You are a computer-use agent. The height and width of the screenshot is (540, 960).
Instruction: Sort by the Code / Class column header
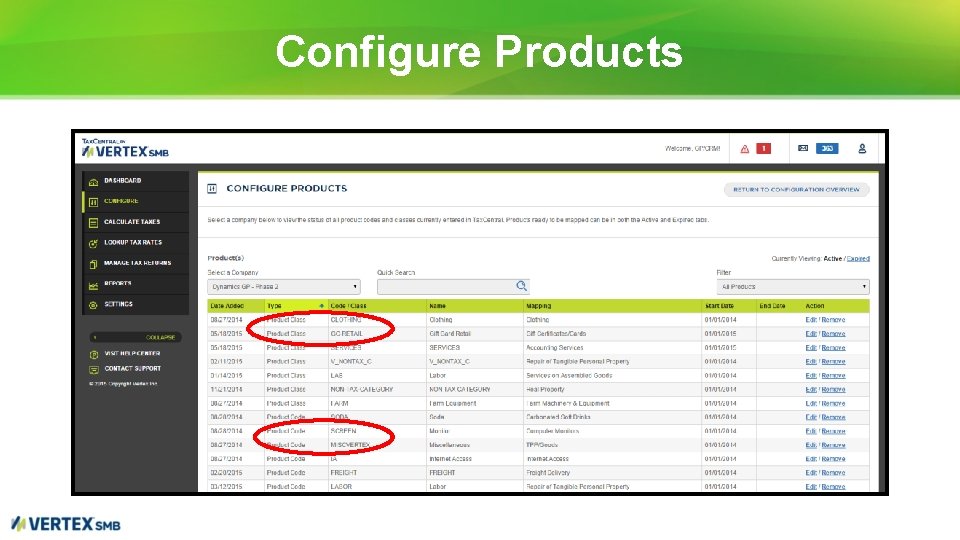pos(348,306)
